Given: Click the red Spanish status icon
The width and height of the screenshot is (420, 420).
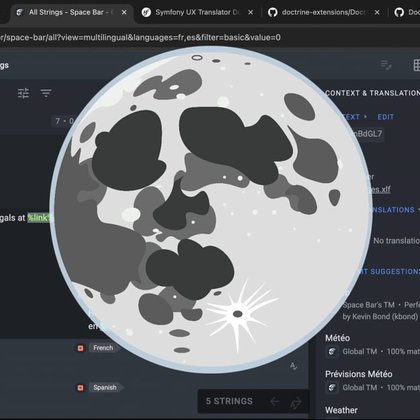Looking at the screenshot, I should [x=80, y=388].
